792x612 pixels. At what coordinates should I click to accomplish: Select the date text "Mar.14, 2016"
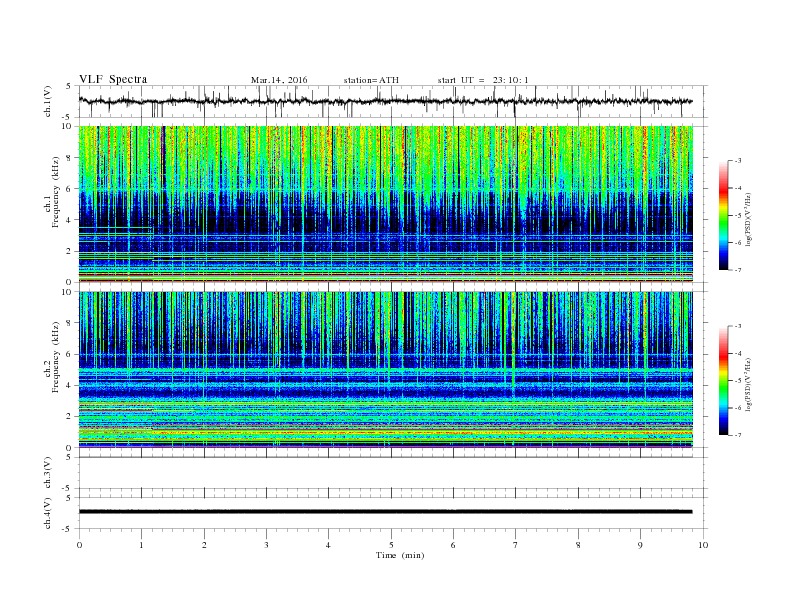click(279, 80)
